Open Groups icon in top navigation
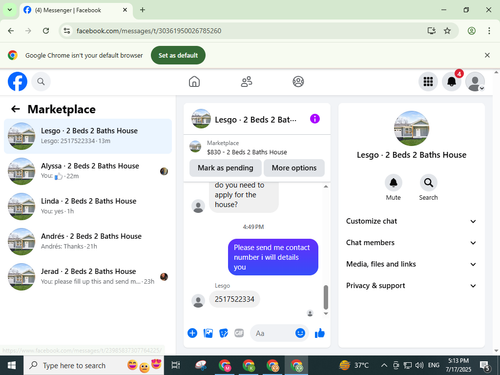 [298, 81]
